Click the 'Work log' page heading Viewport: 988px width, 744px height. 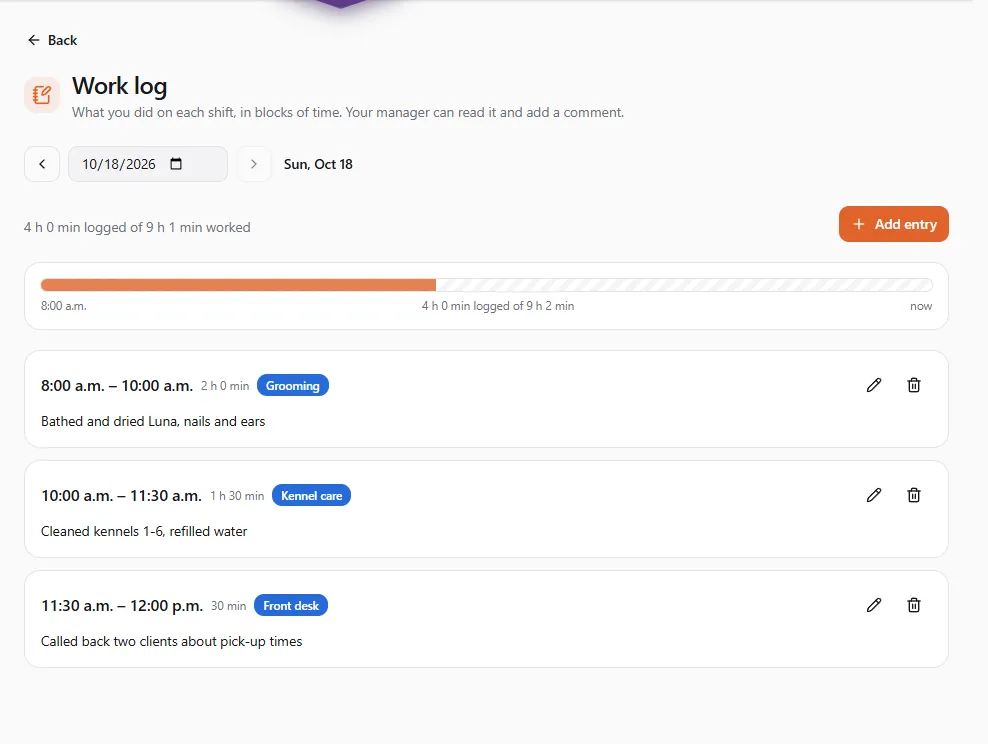click(x=120, y=86)
